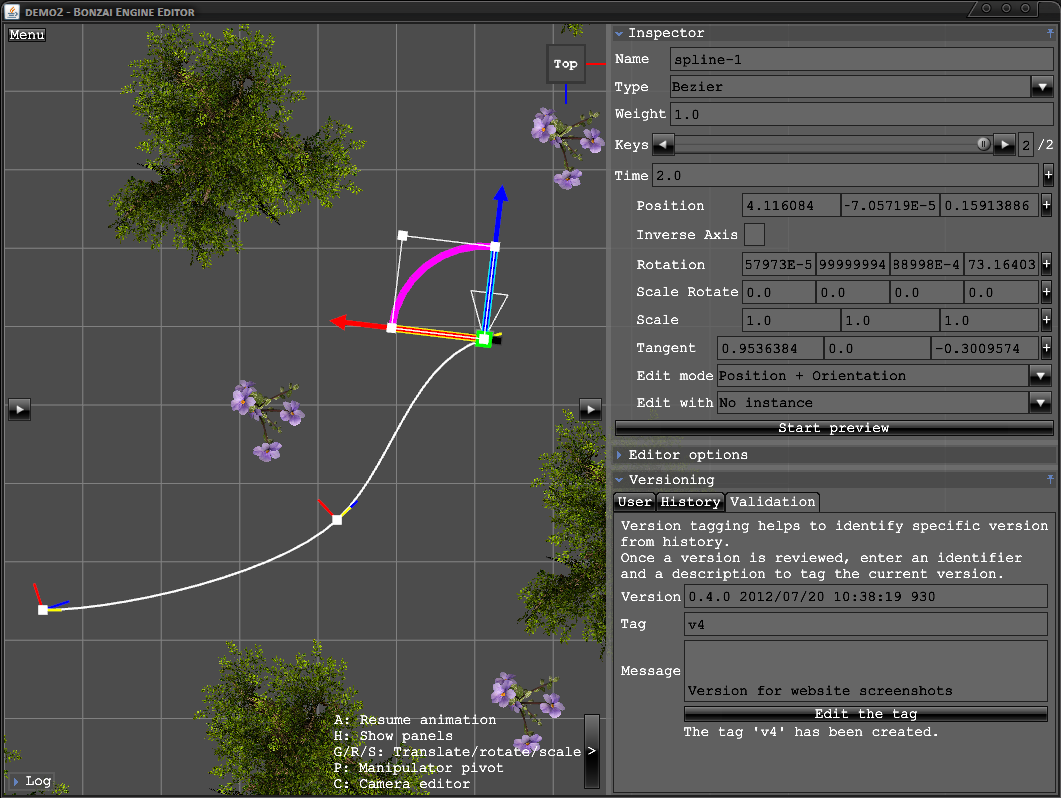The width and height of the screenshot is (1061, 798).
Task: Click the plus icon next to Position
Action: click(x=1046, y=205)
